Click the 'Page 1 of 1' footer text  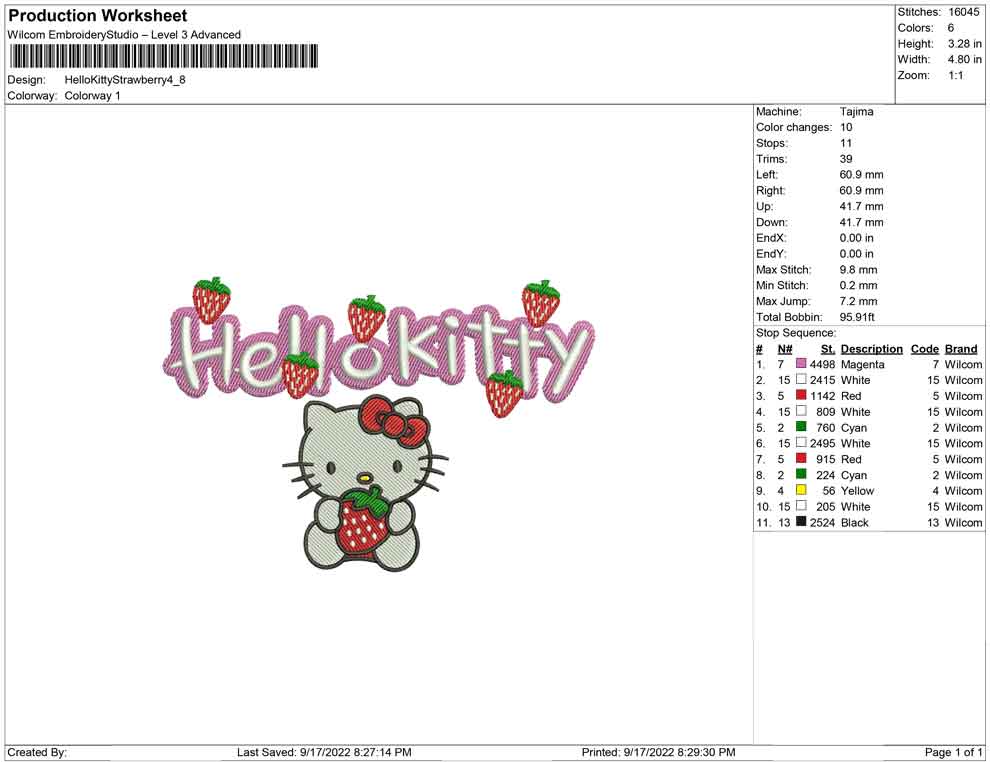click(x=953, y=752)
